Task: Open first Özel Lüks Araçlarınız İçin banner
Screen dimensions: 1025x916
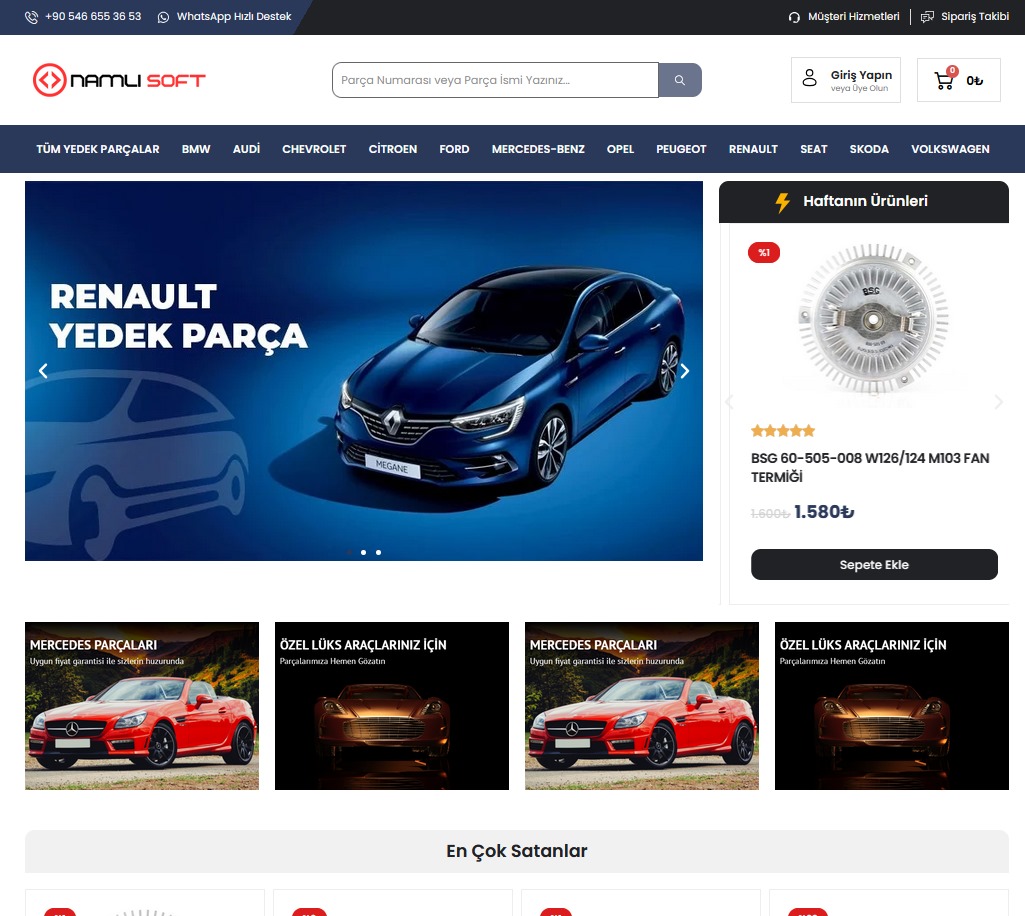Action: tap(392, 706)
